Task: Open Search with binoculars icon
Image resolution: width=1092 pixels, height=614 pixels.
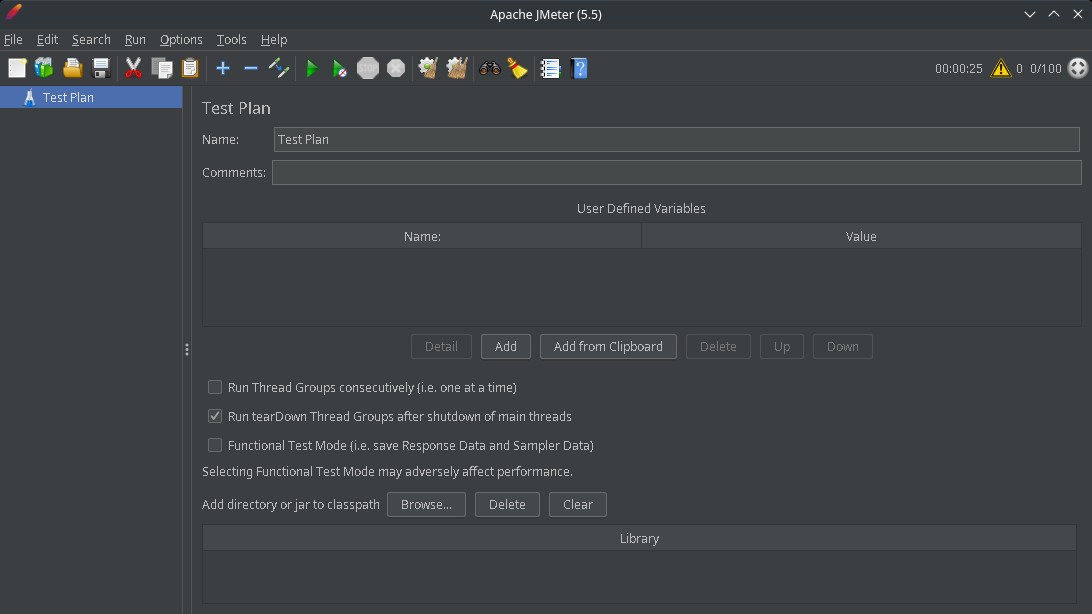Action: tap(490, 68)
